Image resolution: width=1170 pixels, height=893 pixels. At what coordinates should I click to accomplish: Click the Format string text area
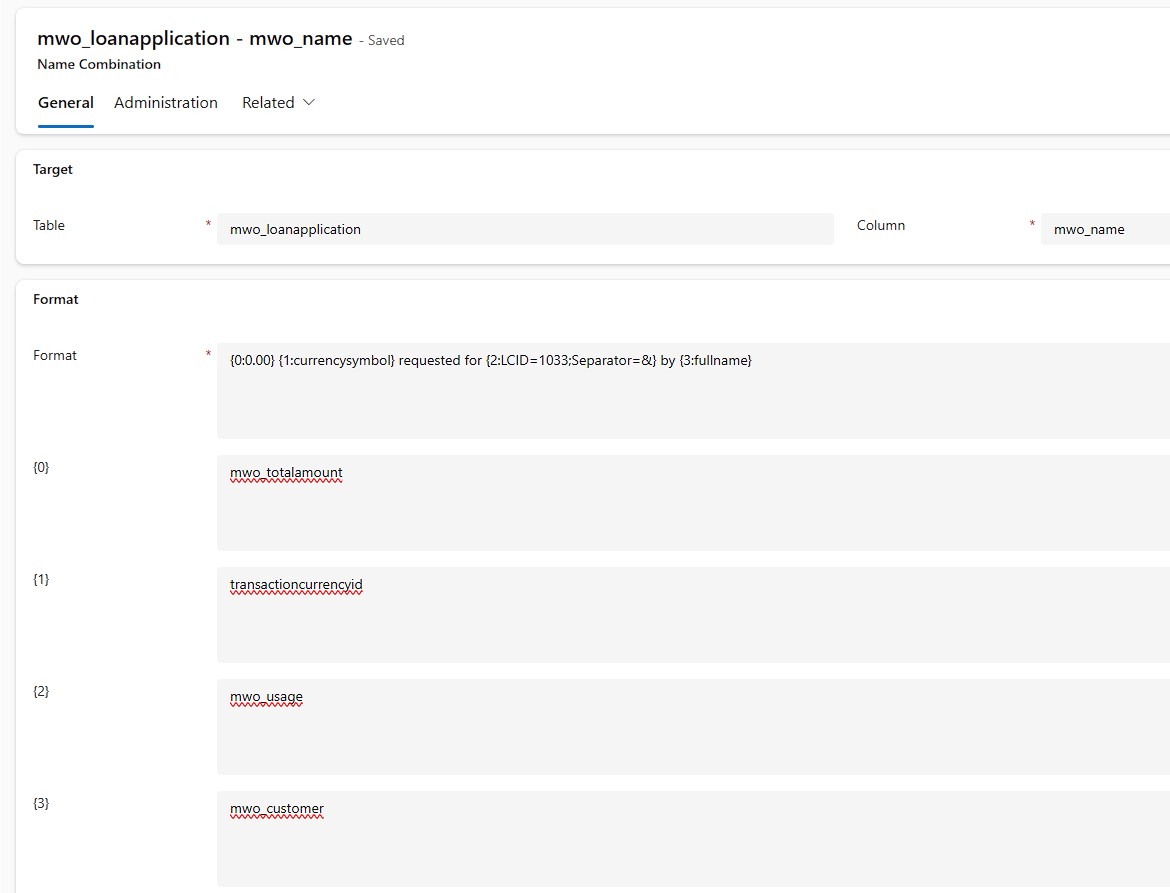693,391
